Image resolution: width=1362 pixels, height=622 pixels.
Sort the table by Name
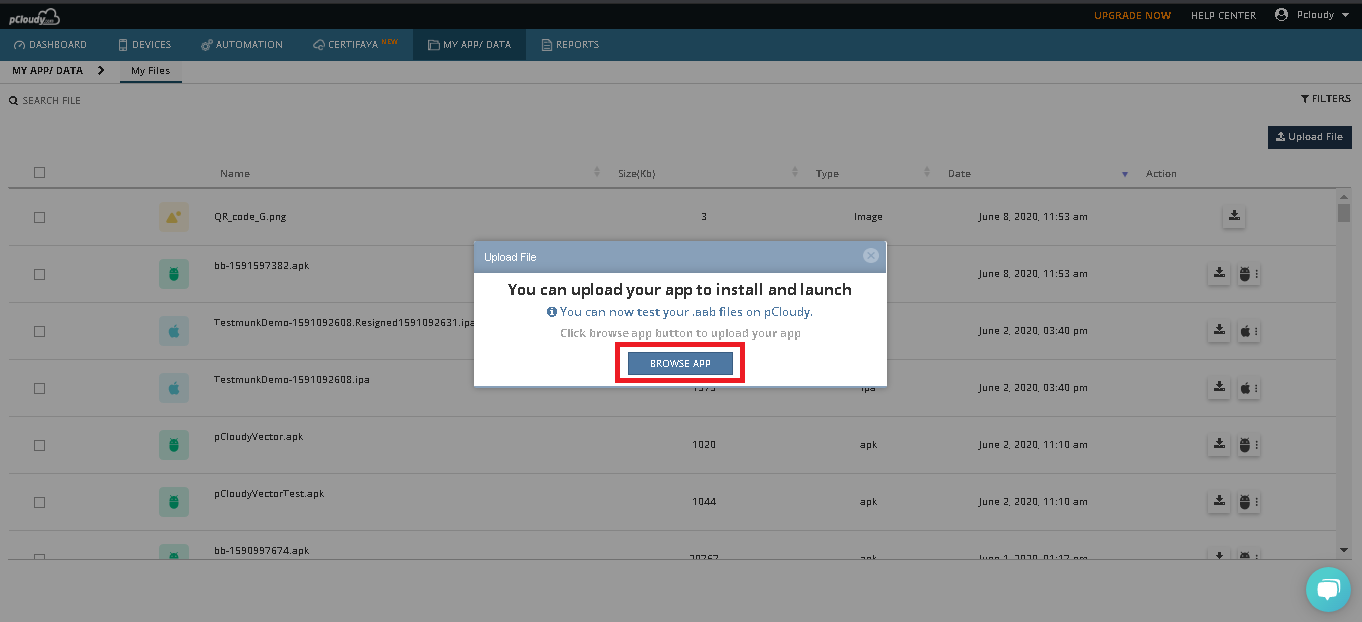pos(597,173)
